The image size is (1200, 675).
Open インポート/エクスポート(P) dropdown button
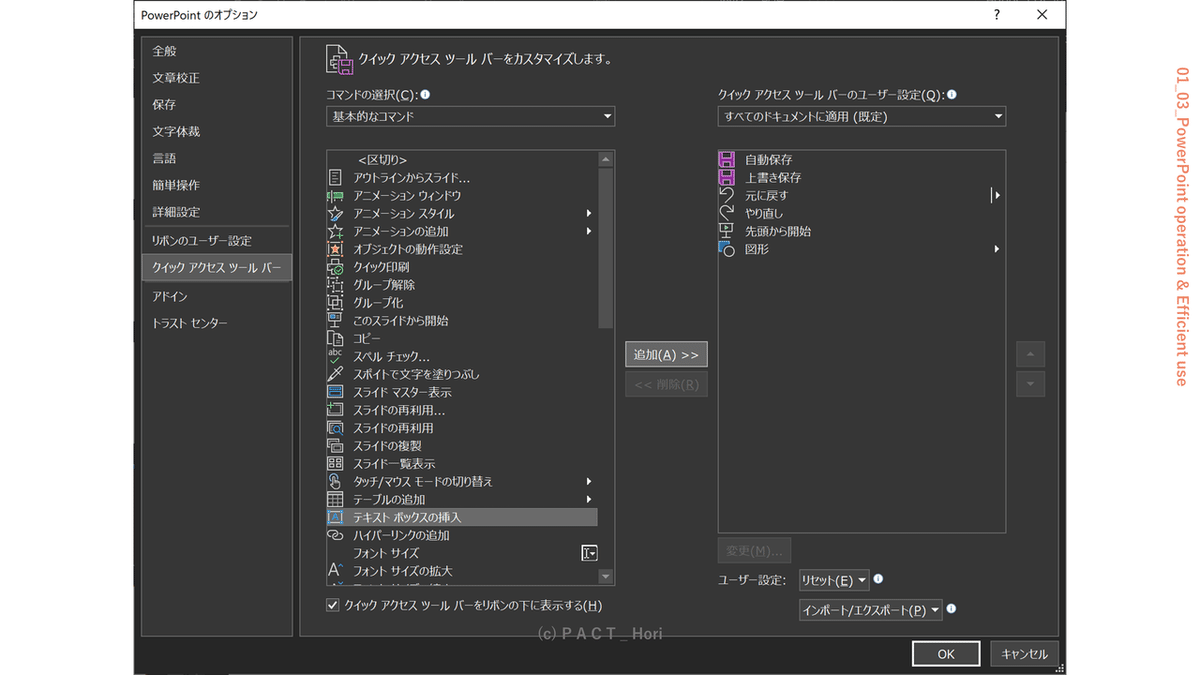point(870,609)
